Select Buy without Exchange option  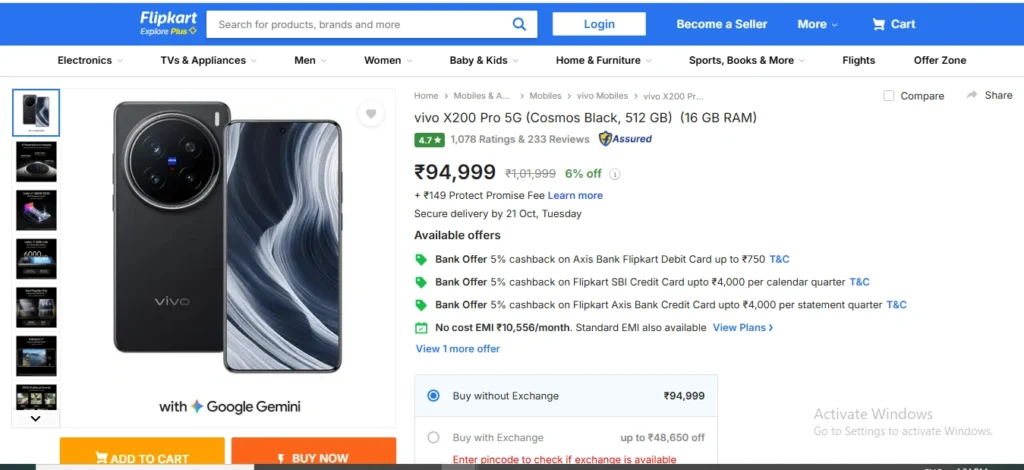433,396
